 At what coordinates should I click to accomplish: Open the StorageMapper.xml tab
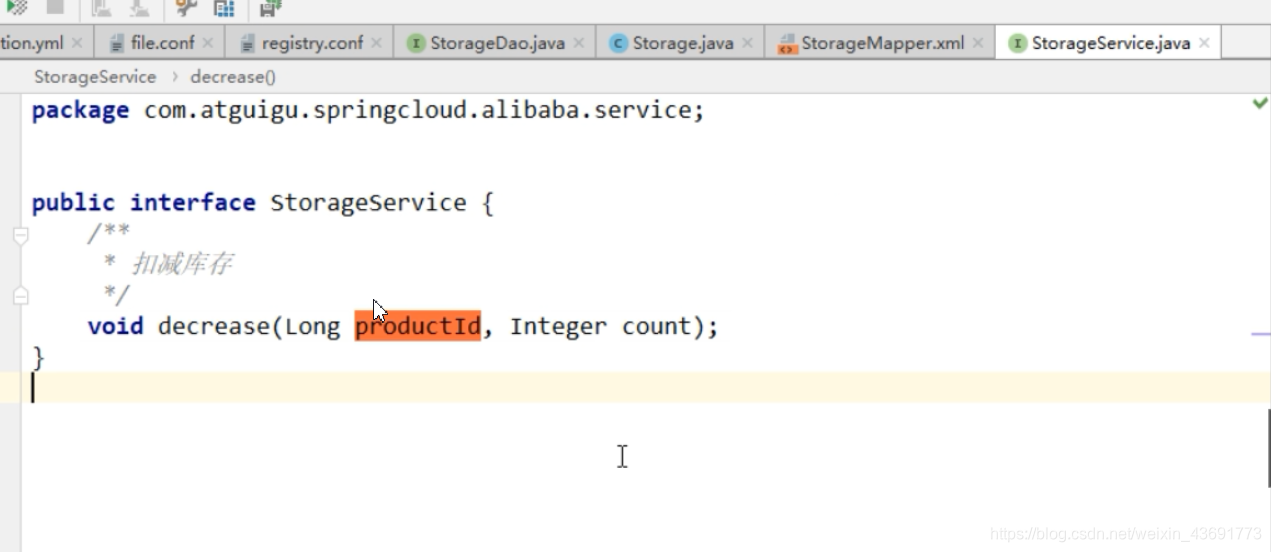tap(880, 43)
